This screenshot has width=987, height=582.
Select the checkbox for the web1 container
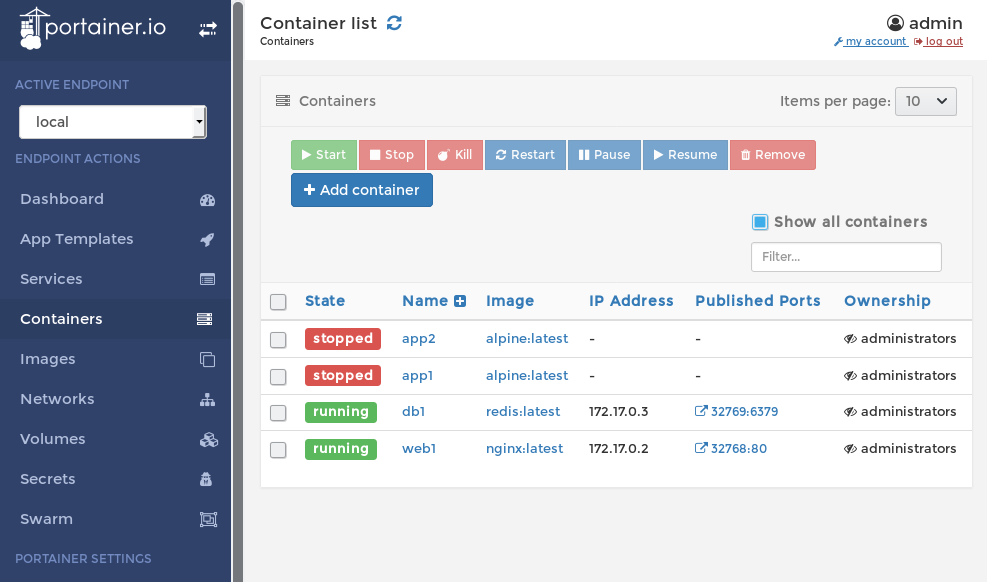pos(278,450)
